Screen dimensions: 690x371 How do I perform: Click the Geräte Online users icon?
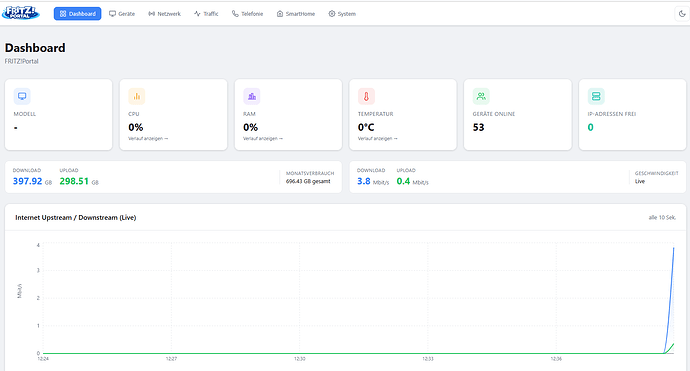coord(481,96)
